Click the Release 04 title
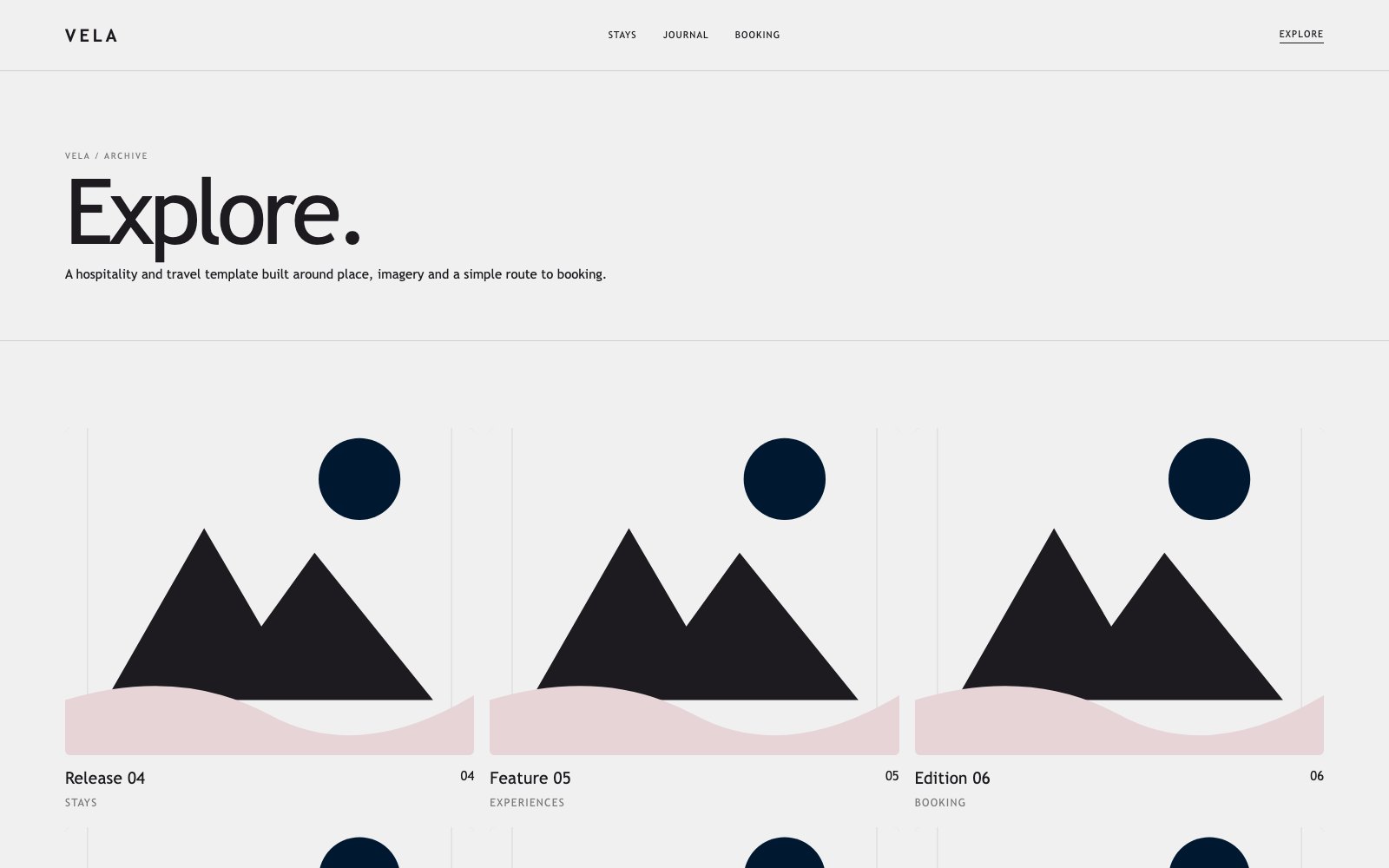 [x=105, y=778]
